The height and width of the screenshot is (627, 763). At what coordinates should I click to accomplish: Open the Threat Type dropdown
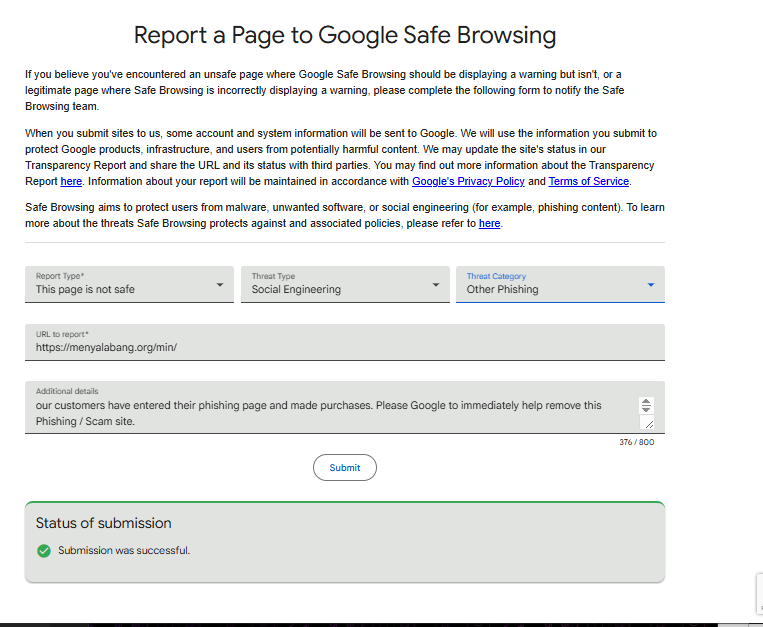[x=345, y=284]
